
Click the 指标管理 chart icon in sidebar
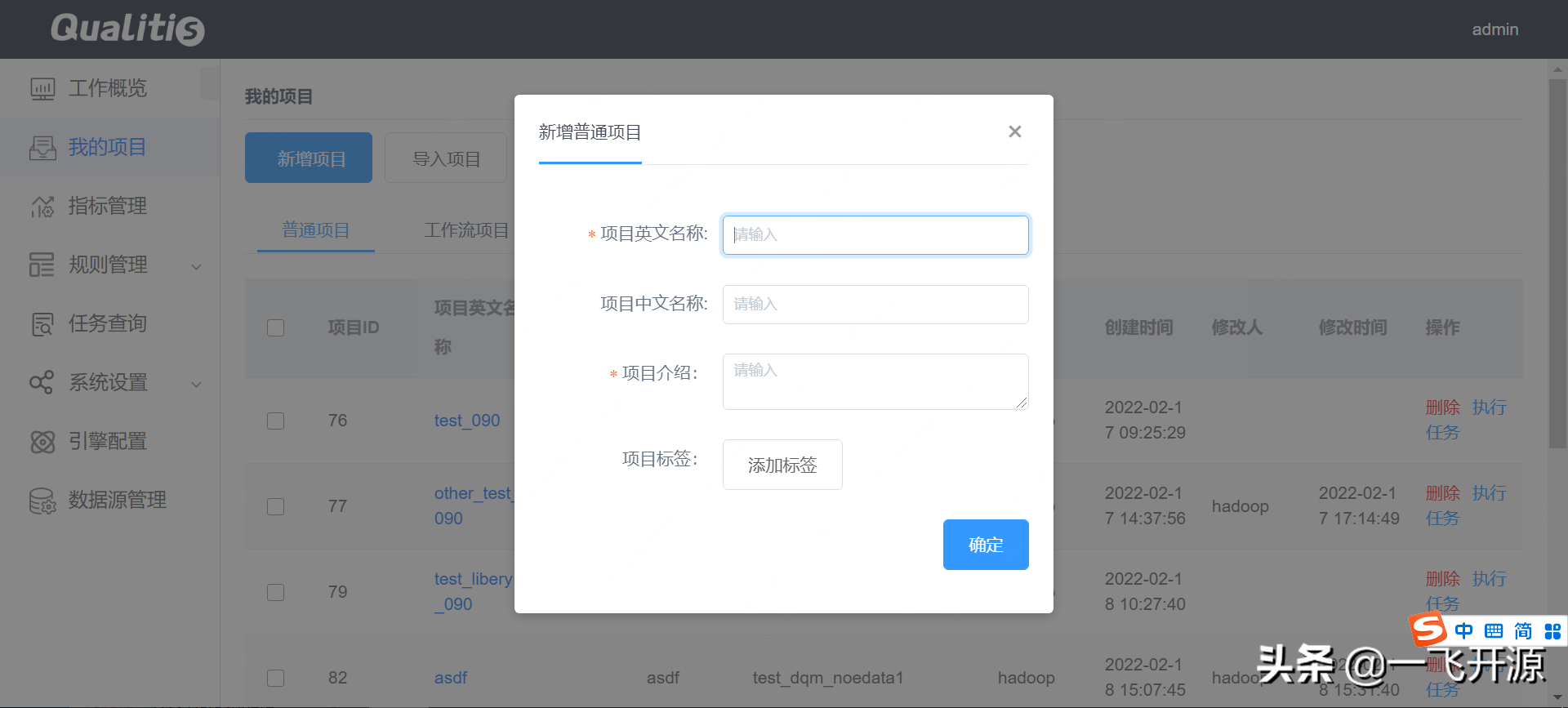pyautogui.click(x=42, y=207)
